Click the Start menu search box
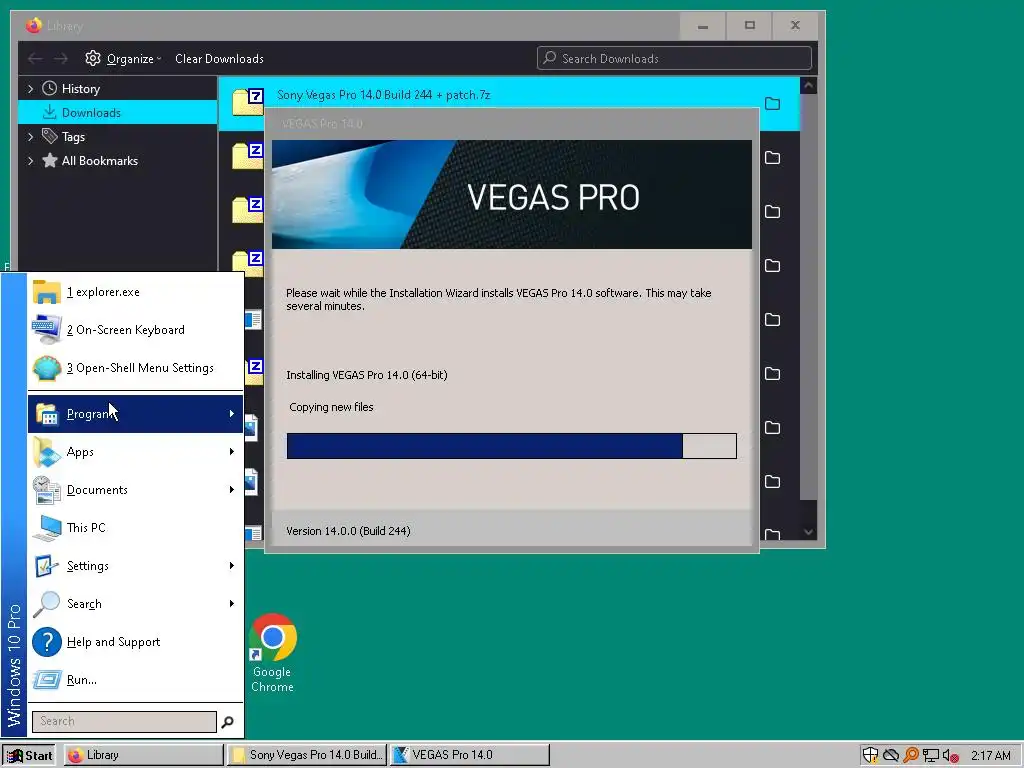 pos(124,722)
